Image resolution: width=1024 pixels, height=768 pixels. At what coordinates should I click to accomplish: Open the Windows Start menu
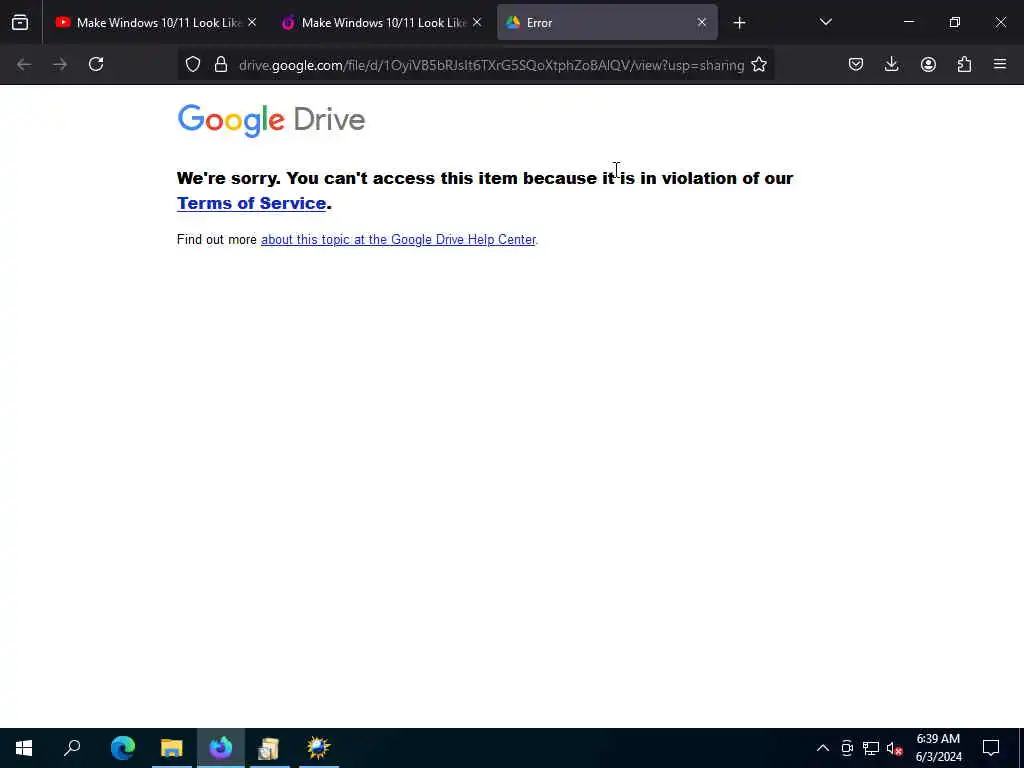pos(24,748)
